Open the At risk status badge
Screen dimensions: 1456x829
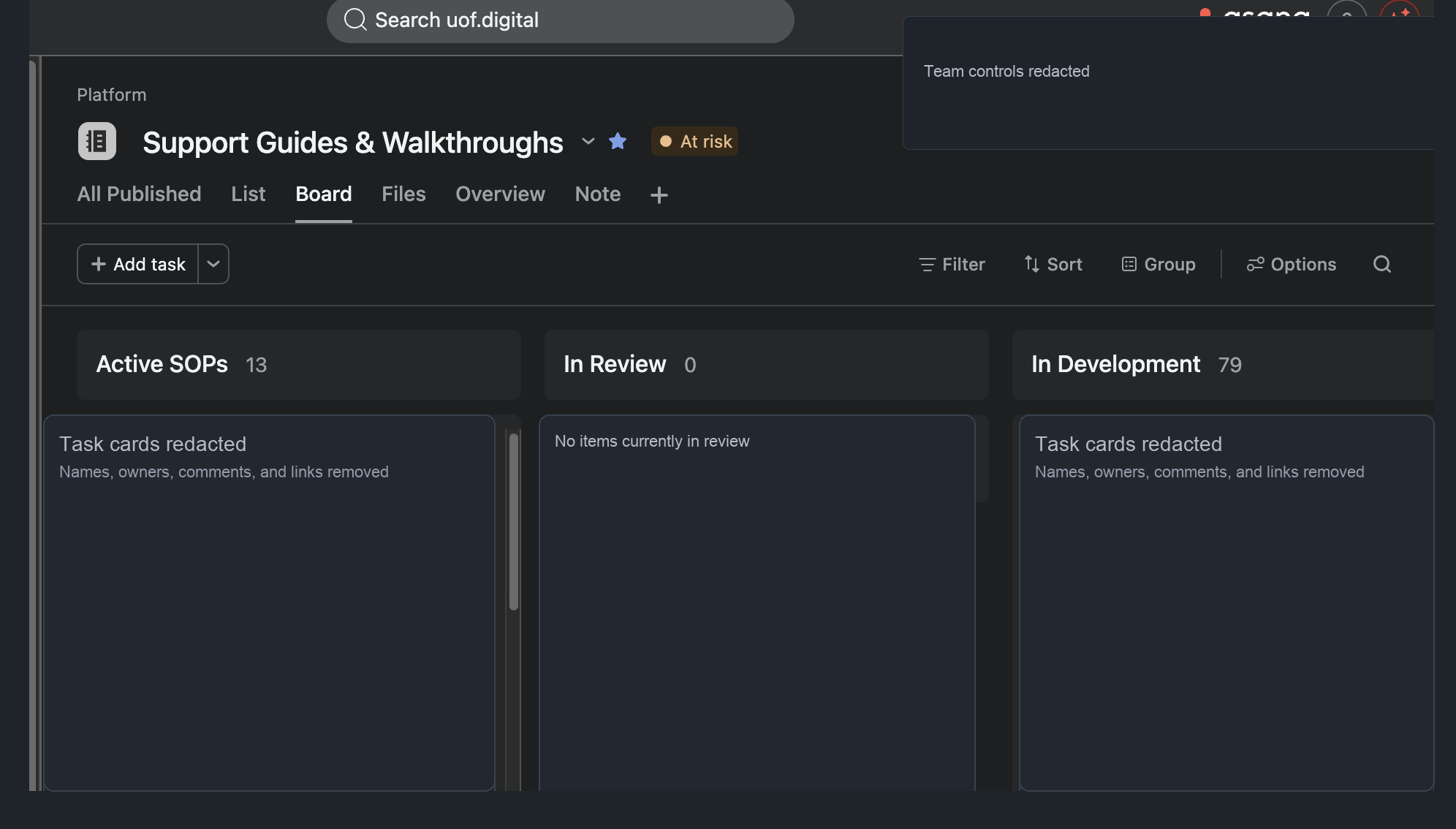[694, 141]
